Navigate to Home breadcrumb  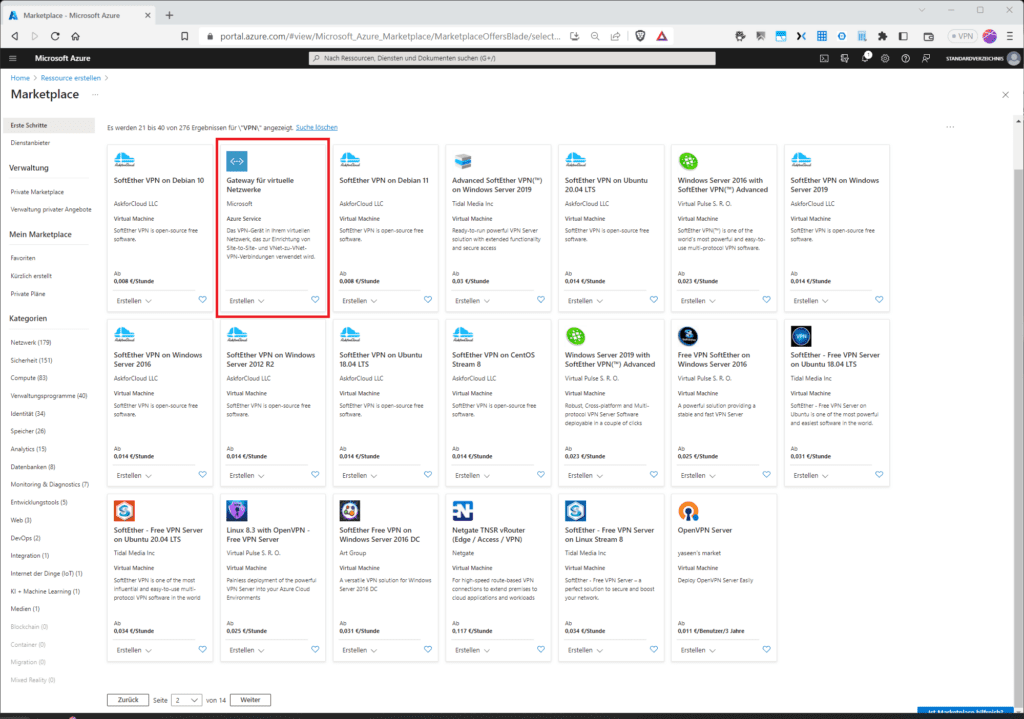pos(20,78)
